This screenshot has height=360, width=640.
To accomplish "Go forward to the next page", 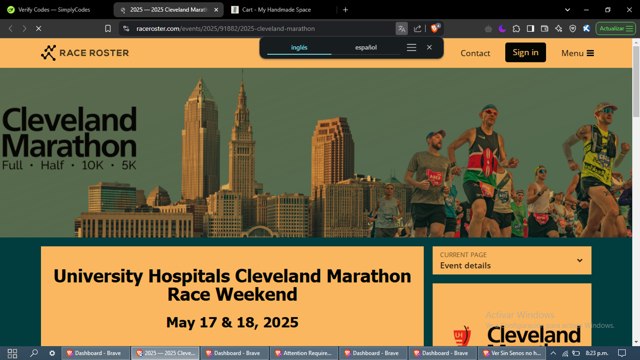I will tap(24, 29).
